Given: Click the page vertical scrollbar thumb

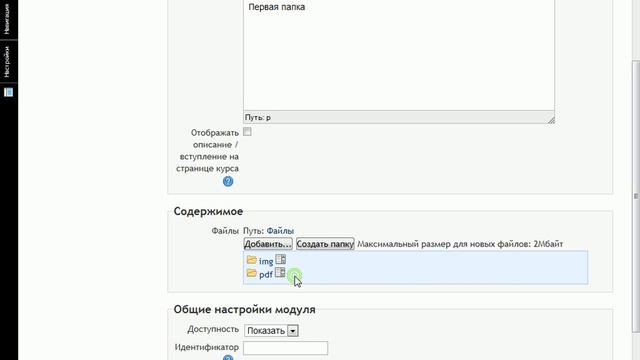Looking at the screenshot, I should [636, 196].
